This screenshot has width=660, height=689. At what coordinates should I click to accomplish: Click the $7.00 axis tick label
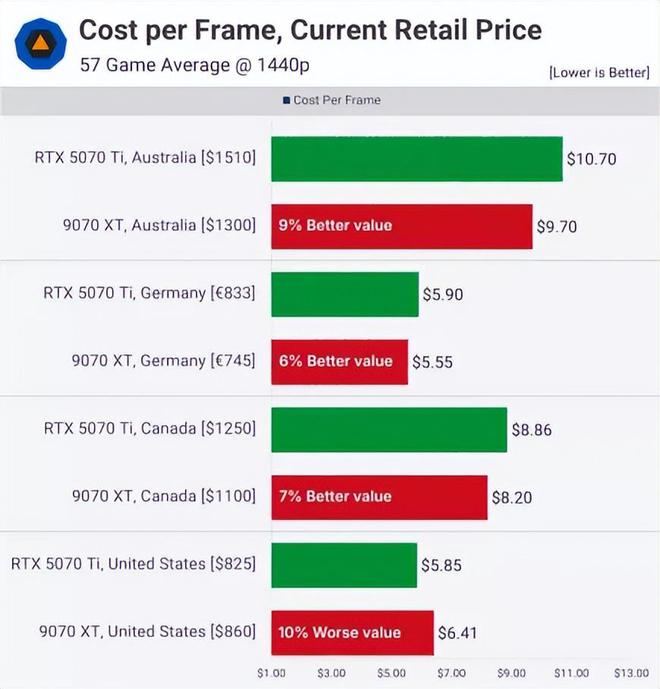coord(451,673)
